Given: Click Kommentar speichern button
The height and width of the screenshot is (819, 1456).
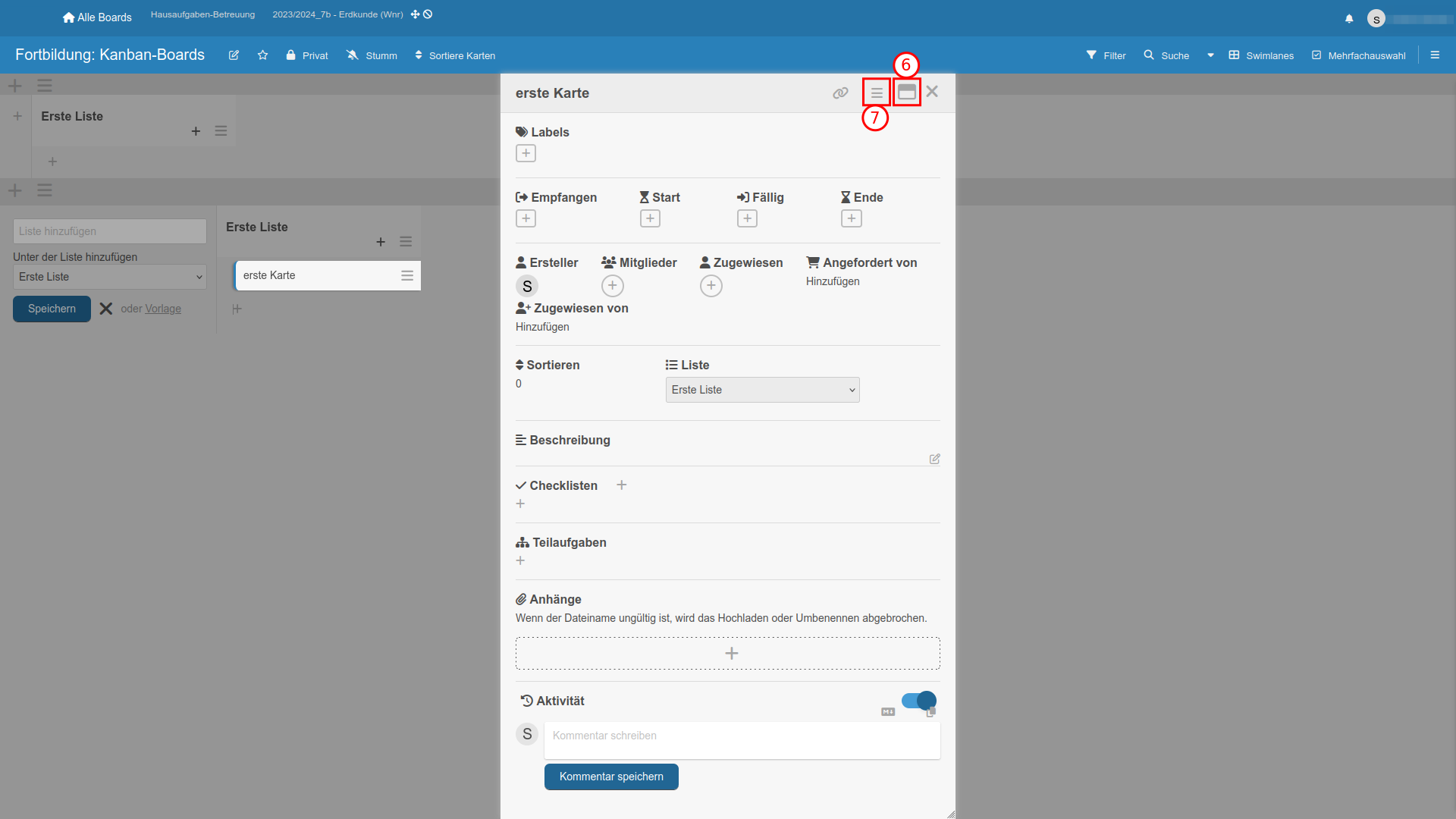Looking at the screenshot, I should click(611, 777).
